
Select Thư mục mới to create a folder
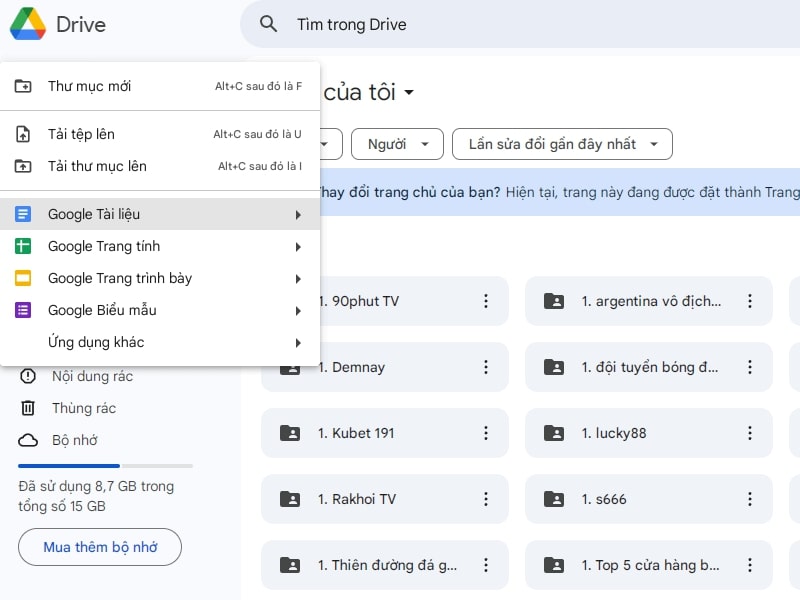coord(90,88)
